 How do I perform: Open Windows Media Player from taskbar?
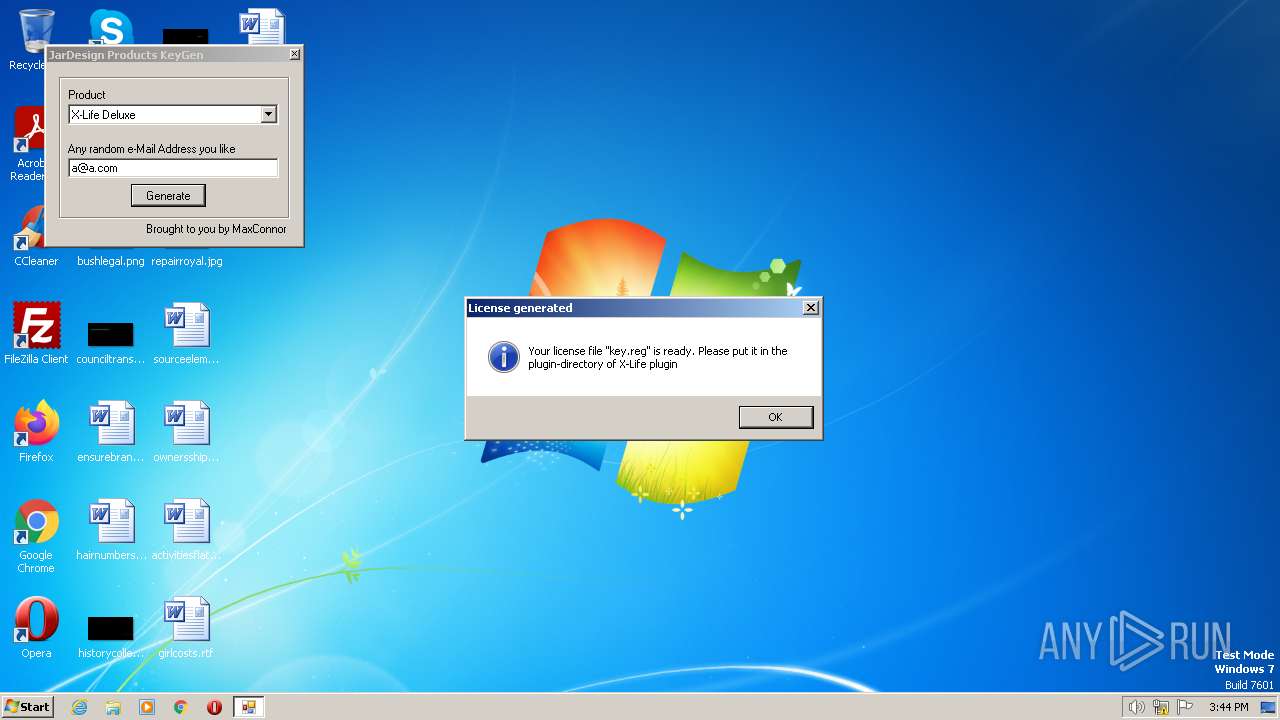[x=147, y=707]
